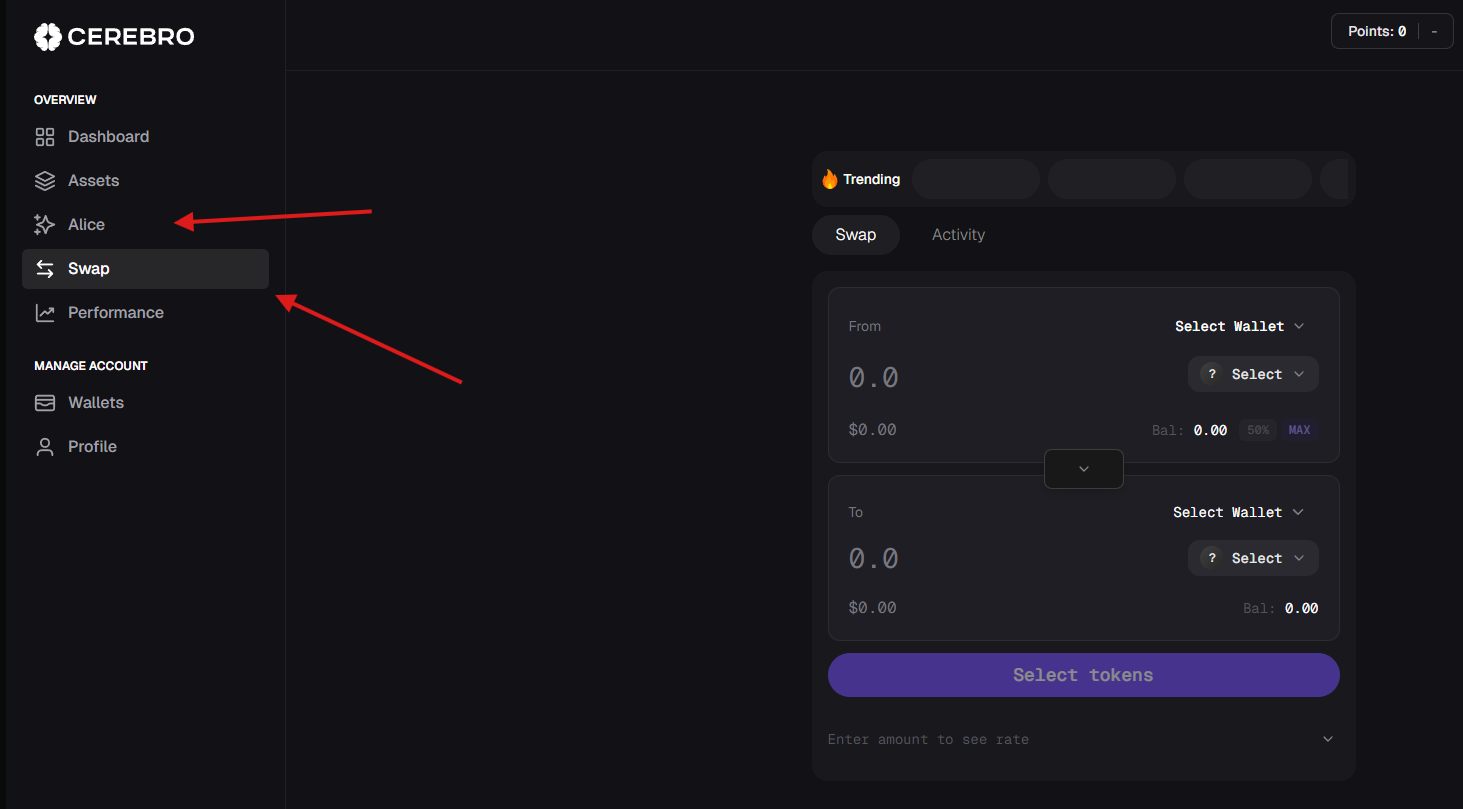Open the From Select Wallet dropdown

pos(1239,326)
